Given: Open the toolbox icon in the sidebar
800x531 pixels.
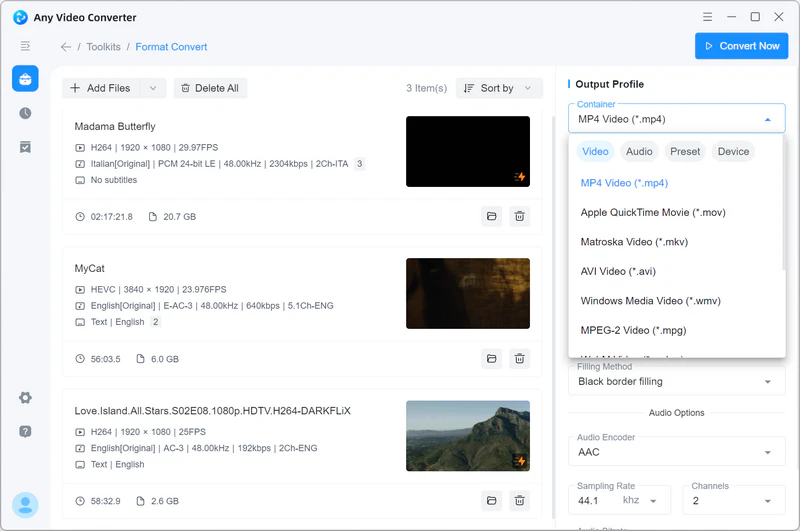Looking at the screenshot, I should 25,79.
